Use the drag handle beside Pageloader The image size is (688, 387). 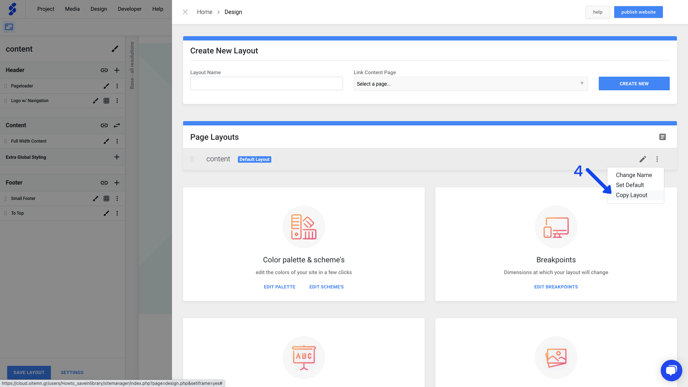click(x=6, y=86)
